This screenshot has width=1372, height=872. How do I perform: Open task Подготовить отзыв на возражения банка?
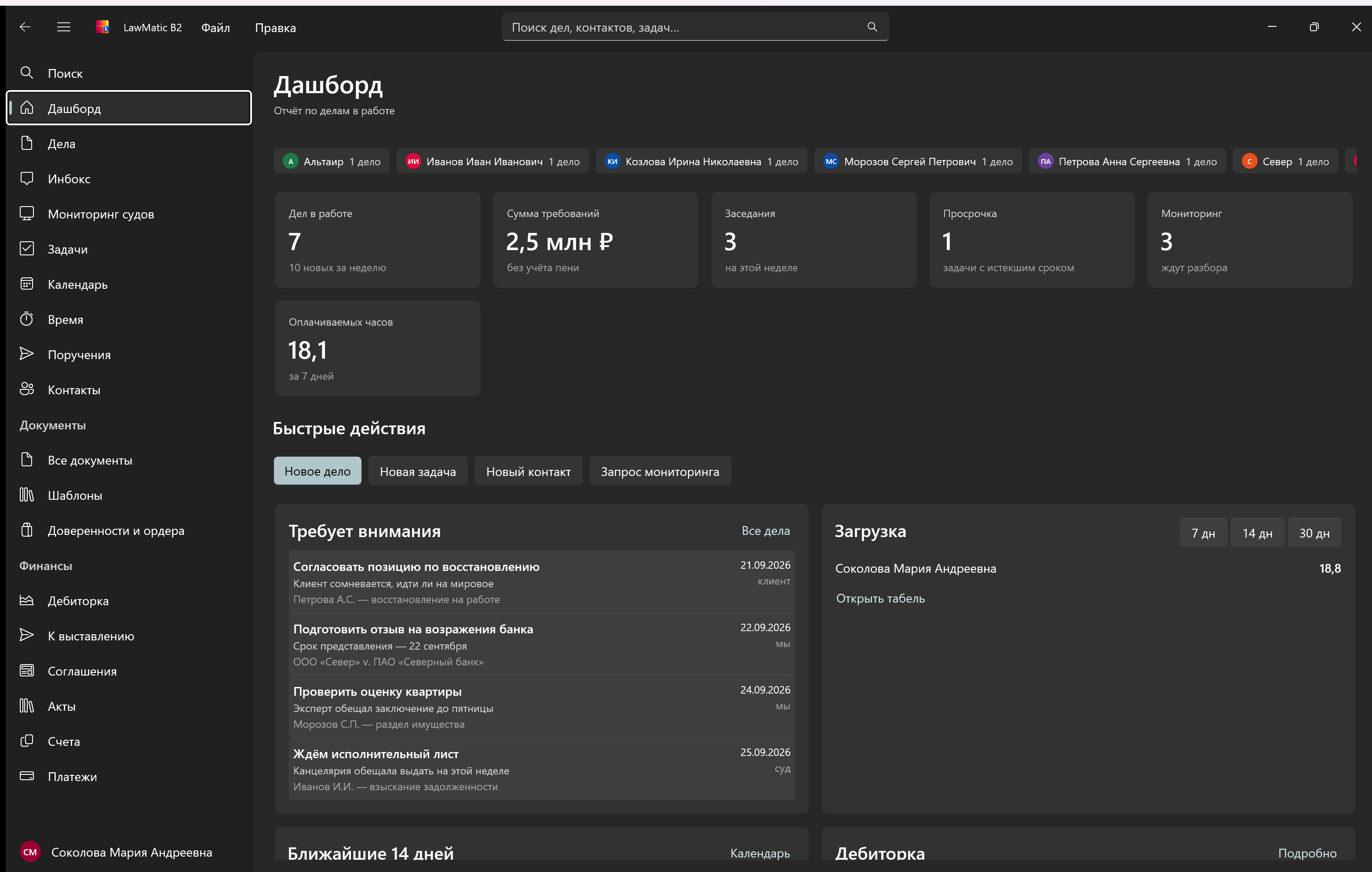pos(542,645)
